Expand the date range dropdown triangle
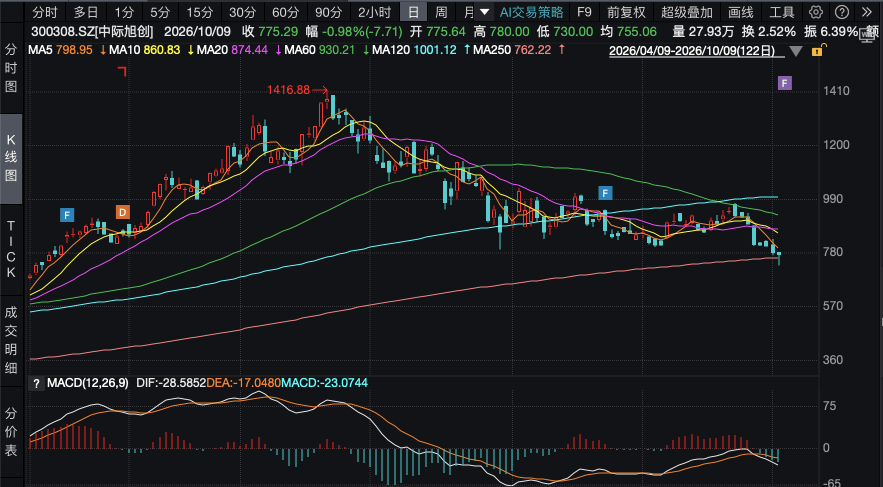Viewport: 883px width, 487px height. coord(796,52)
